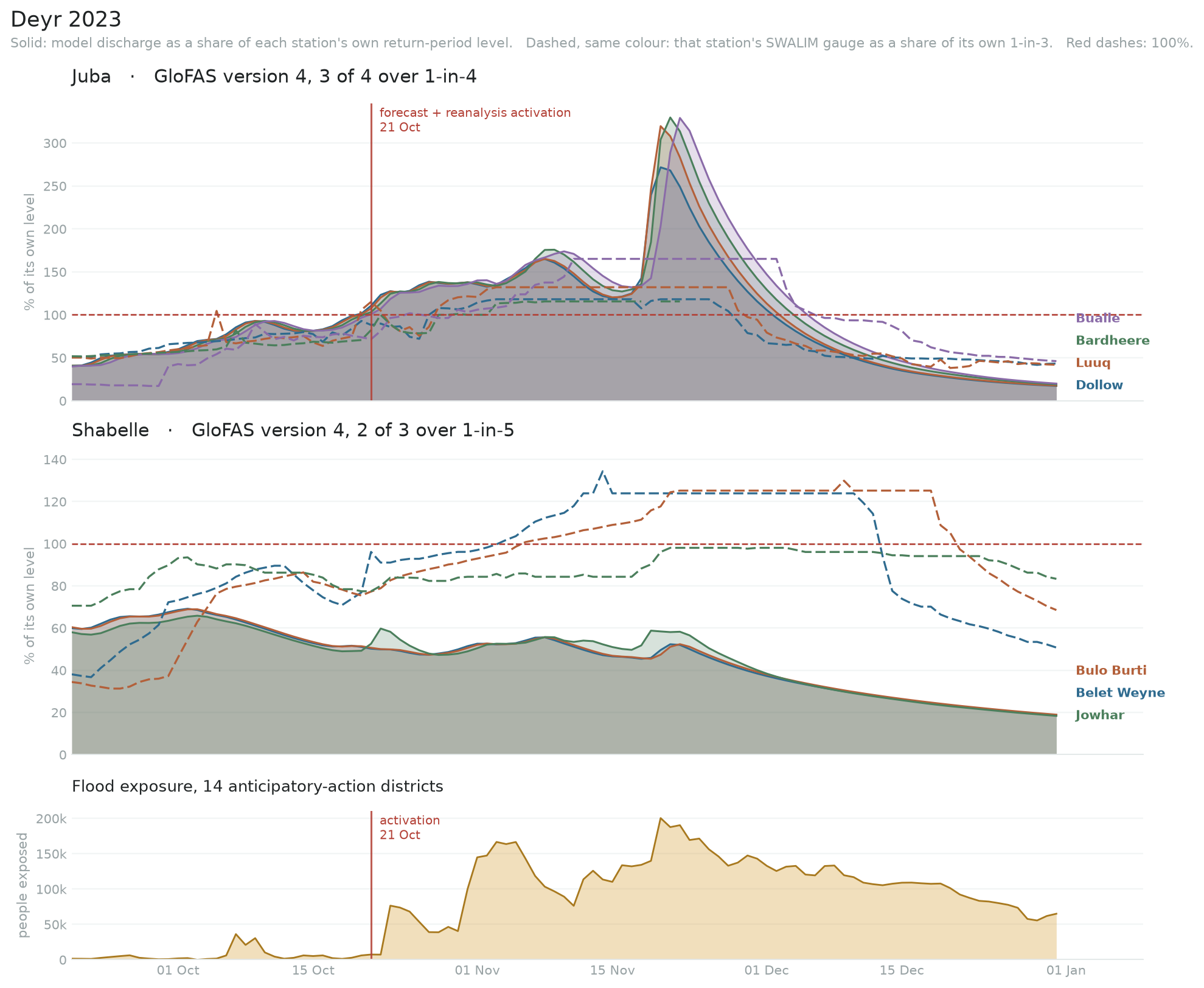Click the Juba '% of its own level' axis label

coord(29,252)
